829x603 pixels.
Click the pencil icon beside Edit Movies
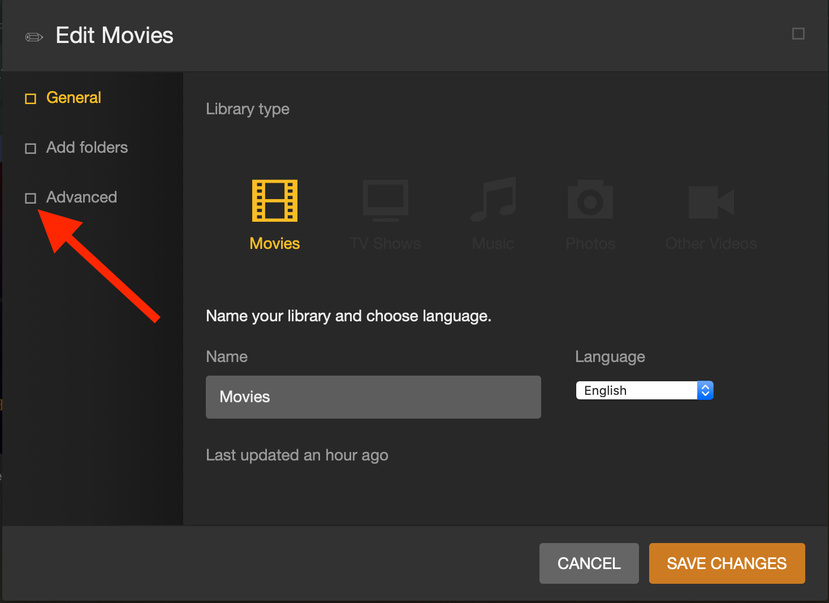pos(34,37)
